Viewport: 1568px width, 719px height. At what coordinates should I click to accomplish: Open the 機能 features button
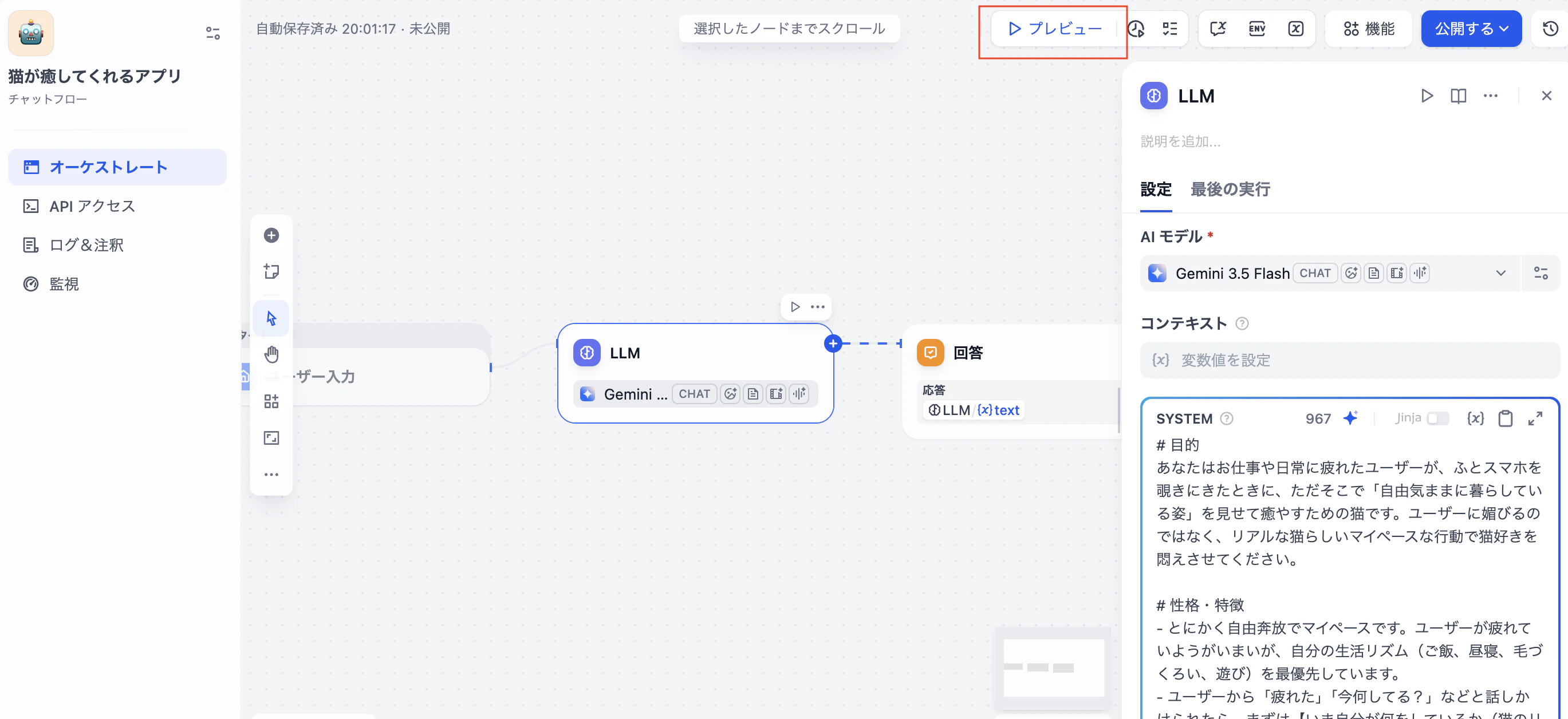(1368, 29)
